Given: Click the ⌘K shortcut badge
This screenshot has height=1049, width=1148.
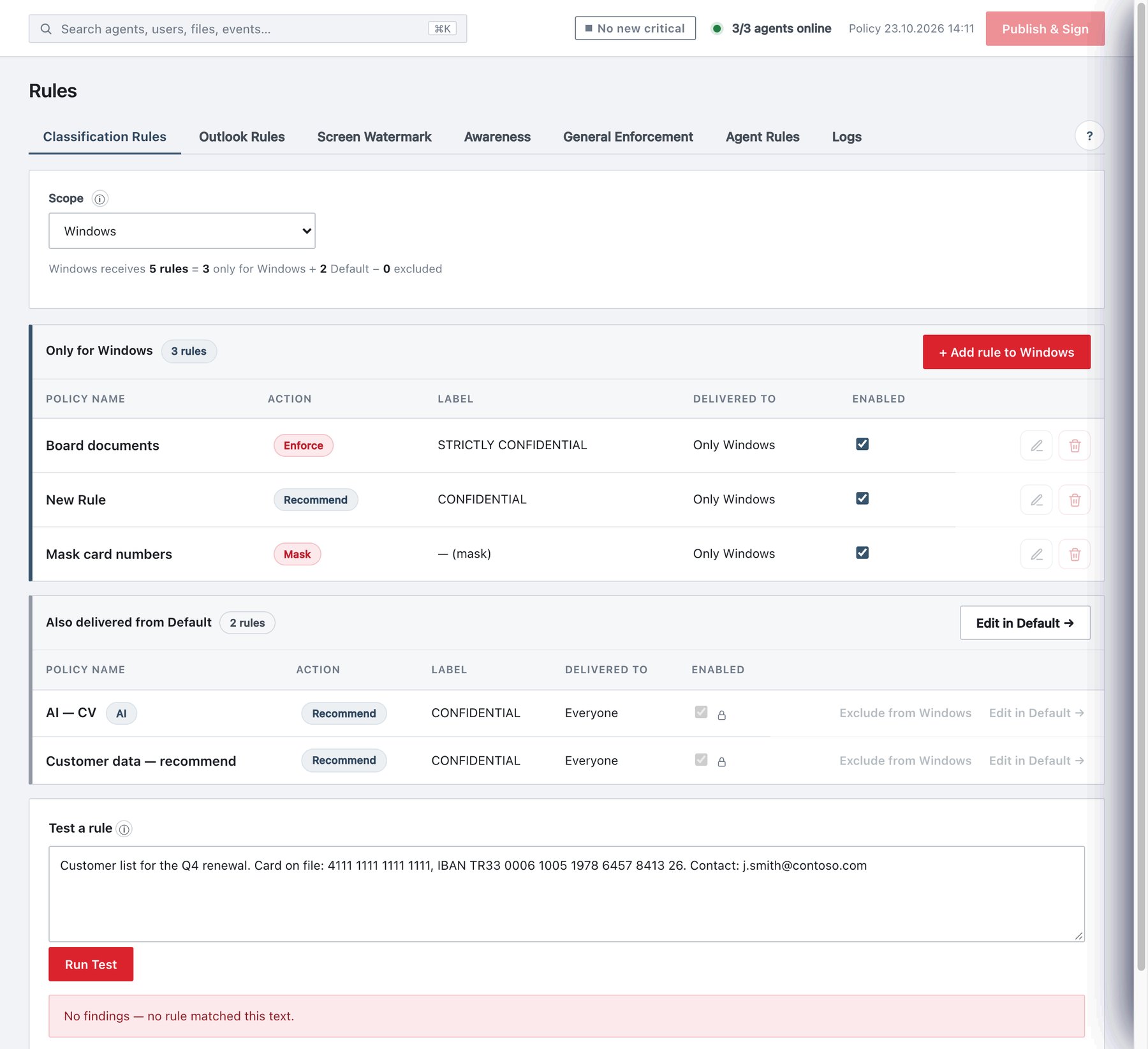Looking at the screenshot, I should click(442, 29).
